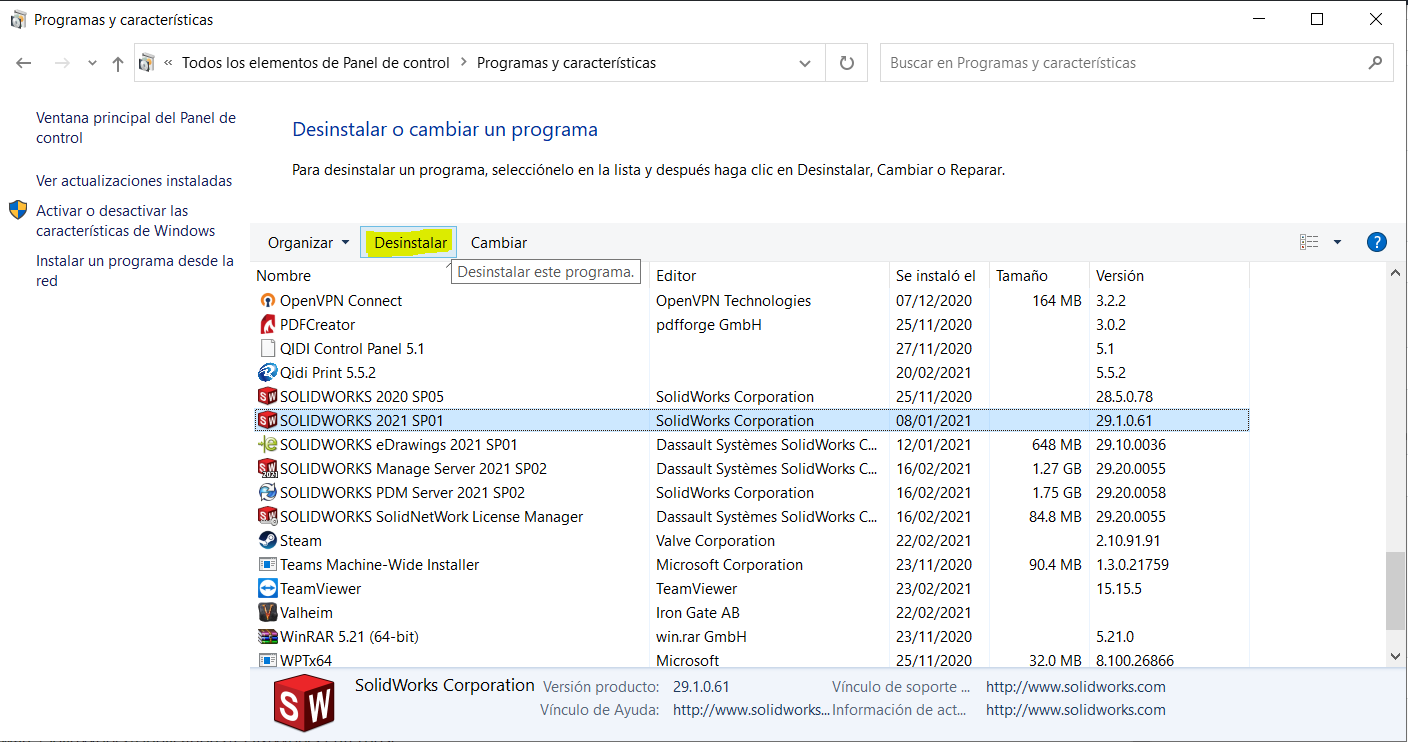Click the refresh button beside address bar
The width and height of the screenshot is (1408, 742).
click(847, 63)
